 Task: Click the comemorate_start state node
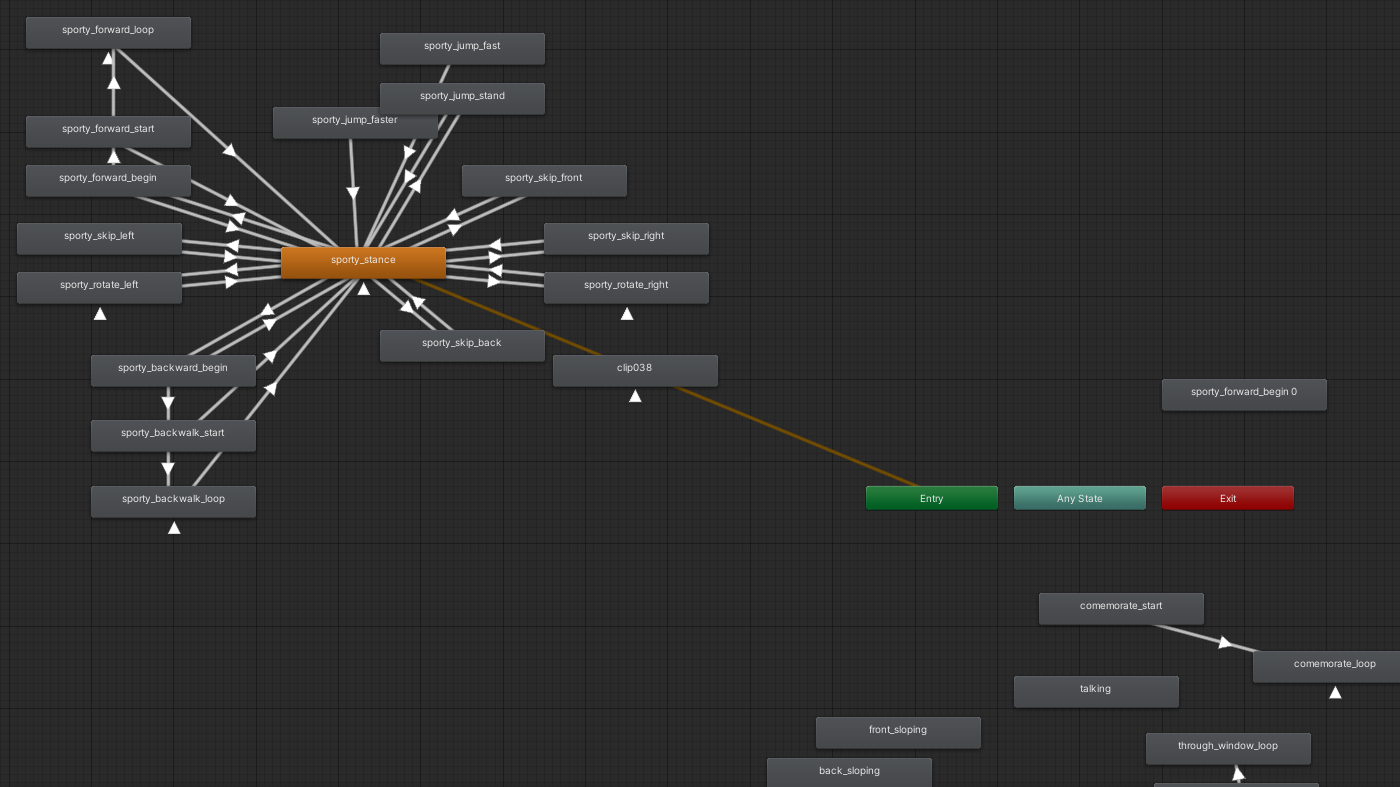1121,608
